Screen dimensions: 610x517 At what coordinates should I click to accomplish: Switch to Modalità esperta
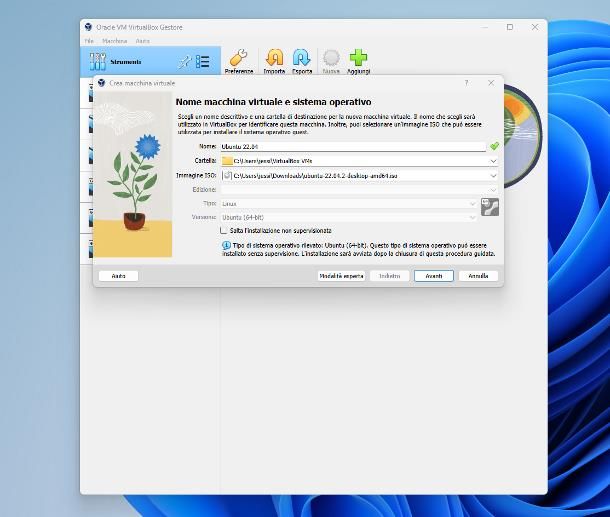[x=341, y=276]
